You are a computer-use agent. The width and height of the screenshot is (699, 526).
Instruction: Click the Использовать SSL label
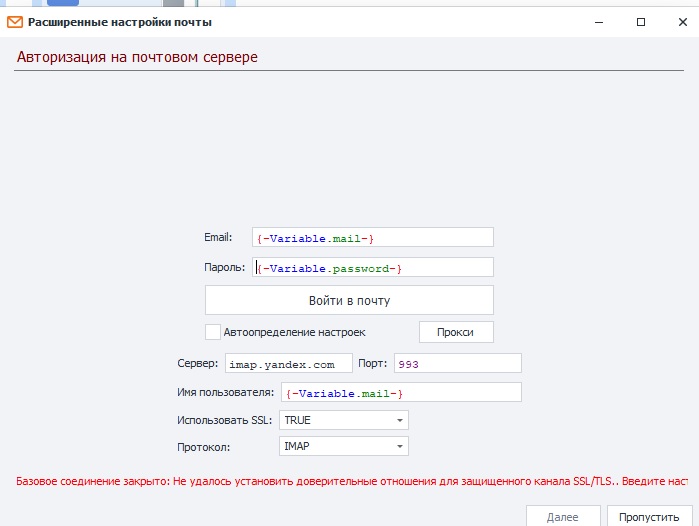click(224, 420)
